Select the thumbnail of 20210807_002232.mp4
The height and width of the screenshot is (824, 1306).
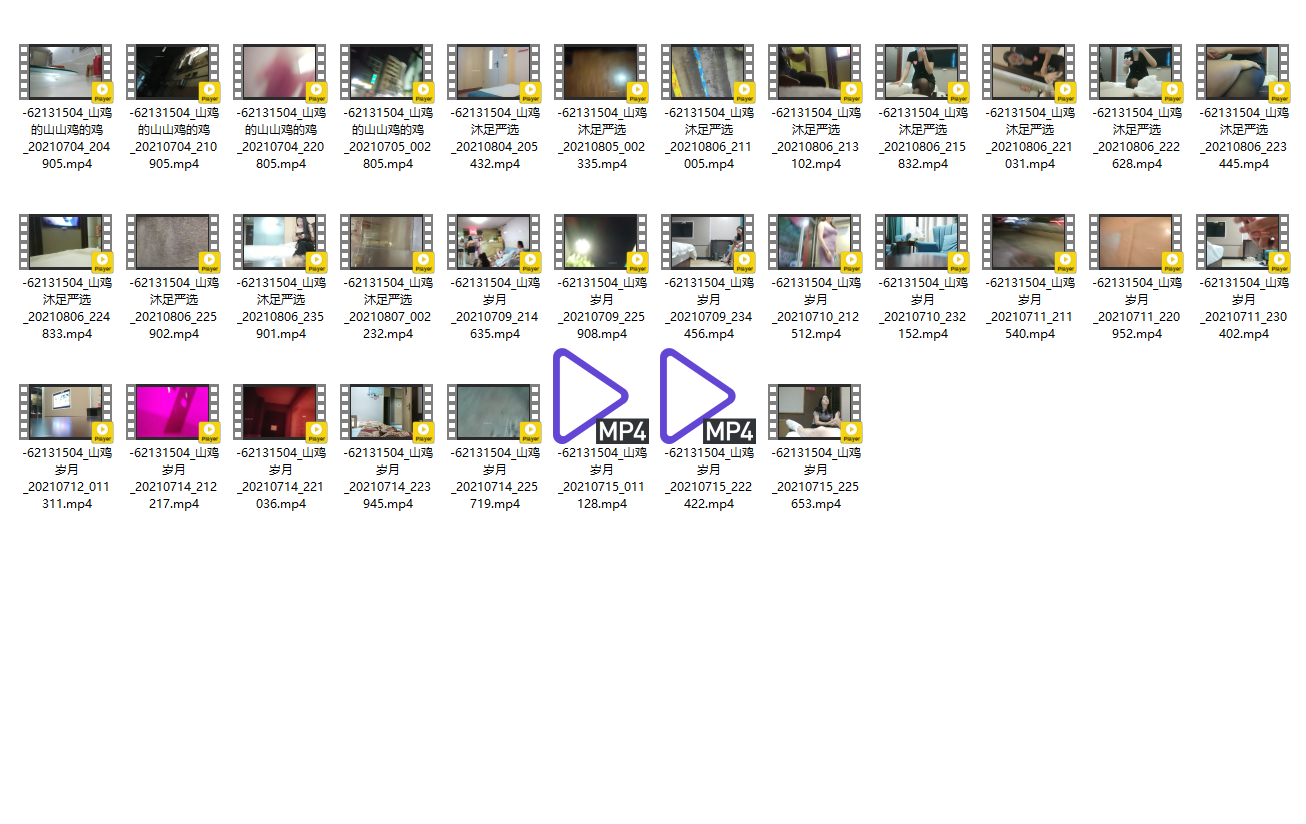click(387, 243)
